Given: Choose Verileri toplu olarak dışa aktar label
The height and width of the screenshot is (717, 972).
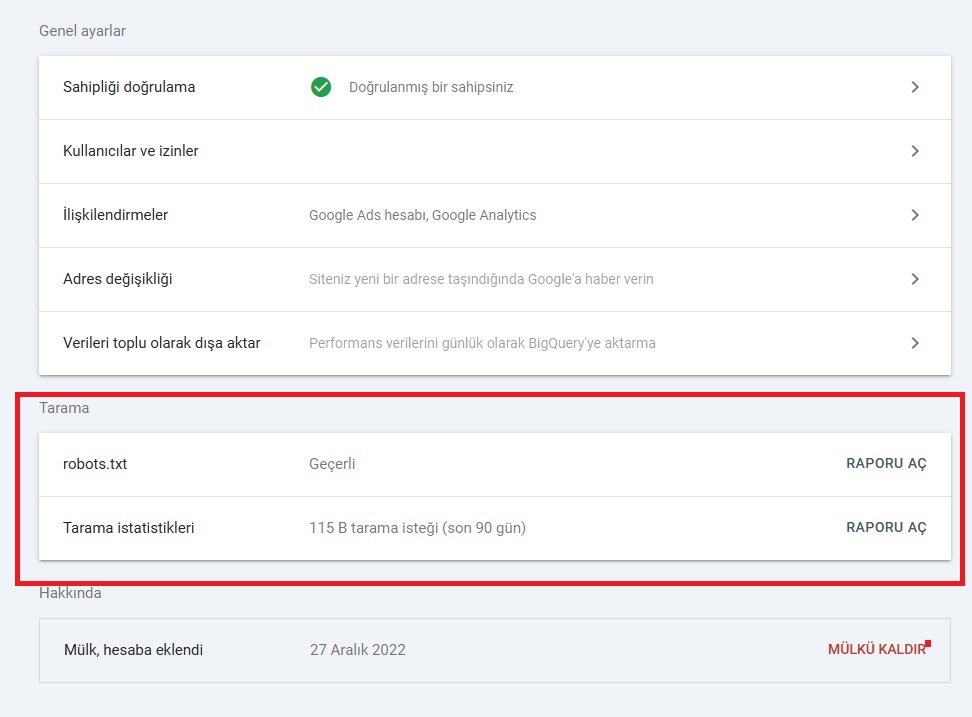Looking at the screenshot, I should point(162,343).
